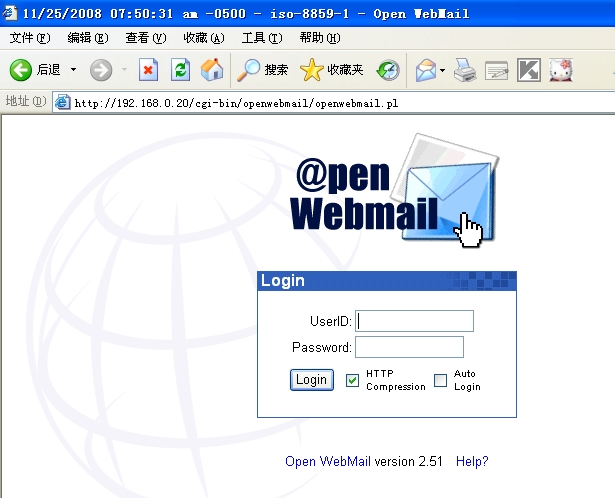Go to the Home page icon
615x498 pixels.
click(212, 70)
